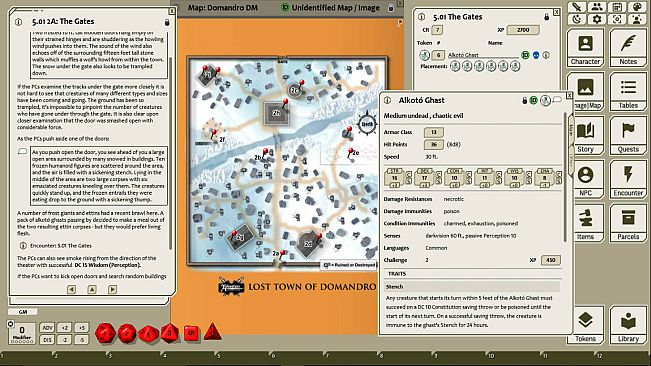
Task: Toggle the +2 modifier button
Action: coord(64,328)
